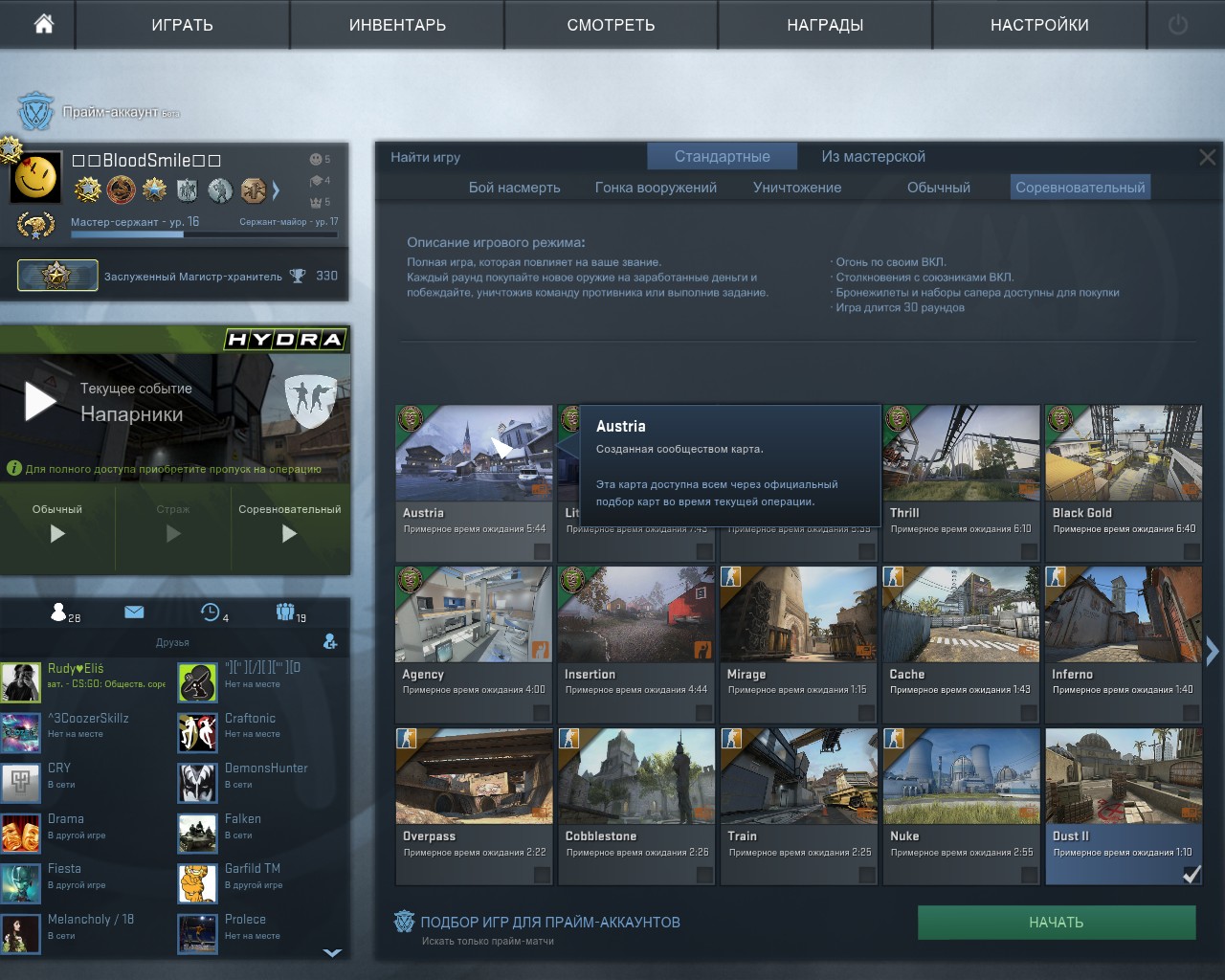Open the ИНВЕНТАРЬ menu
The width and height of the screenshot is (1225, 980).
[397, 25]
